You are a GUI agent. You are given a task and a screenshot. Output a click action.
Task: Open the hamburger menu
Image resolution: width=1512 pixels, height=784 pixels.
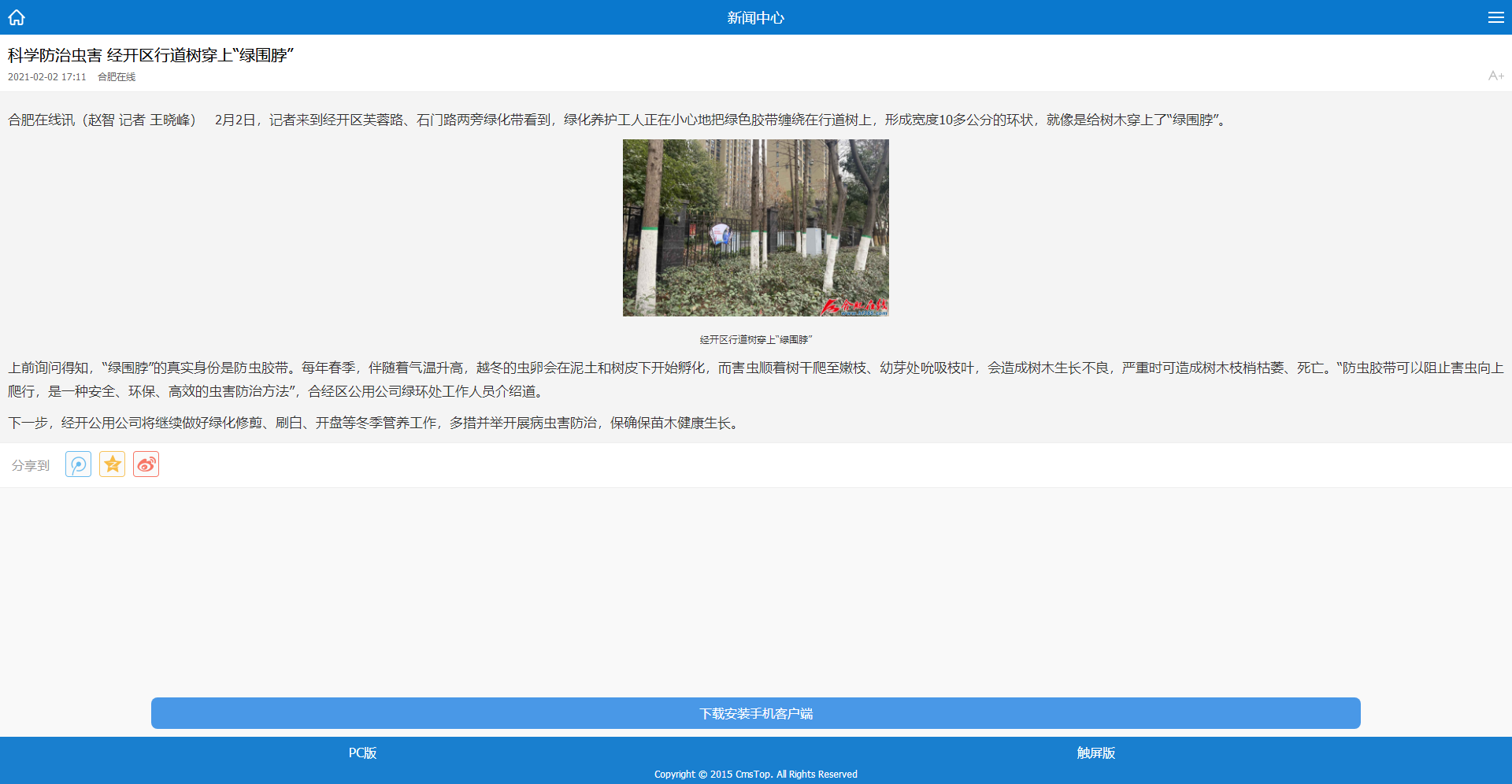(1495, 17)
